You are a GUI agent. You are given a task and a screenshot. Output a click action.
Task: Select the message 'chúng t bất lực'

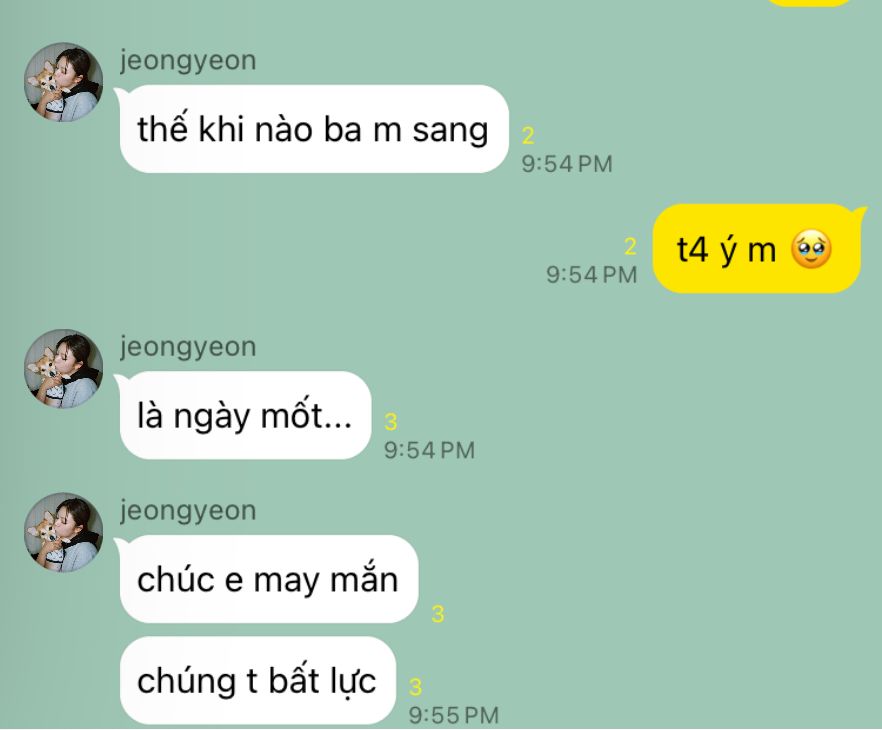(258, 681)
